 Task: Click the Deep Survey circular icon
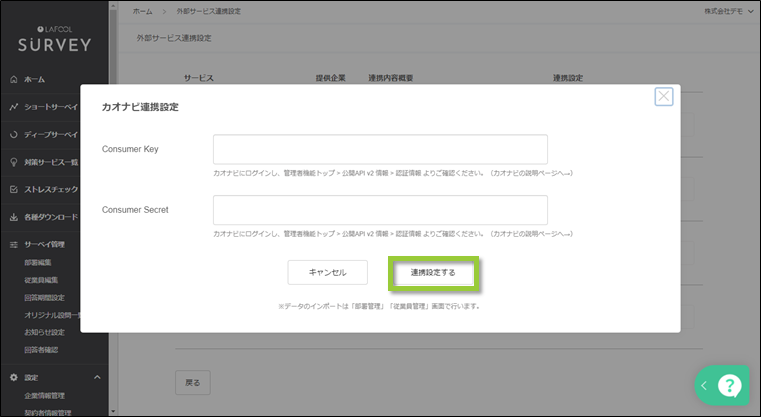[13, 134]
